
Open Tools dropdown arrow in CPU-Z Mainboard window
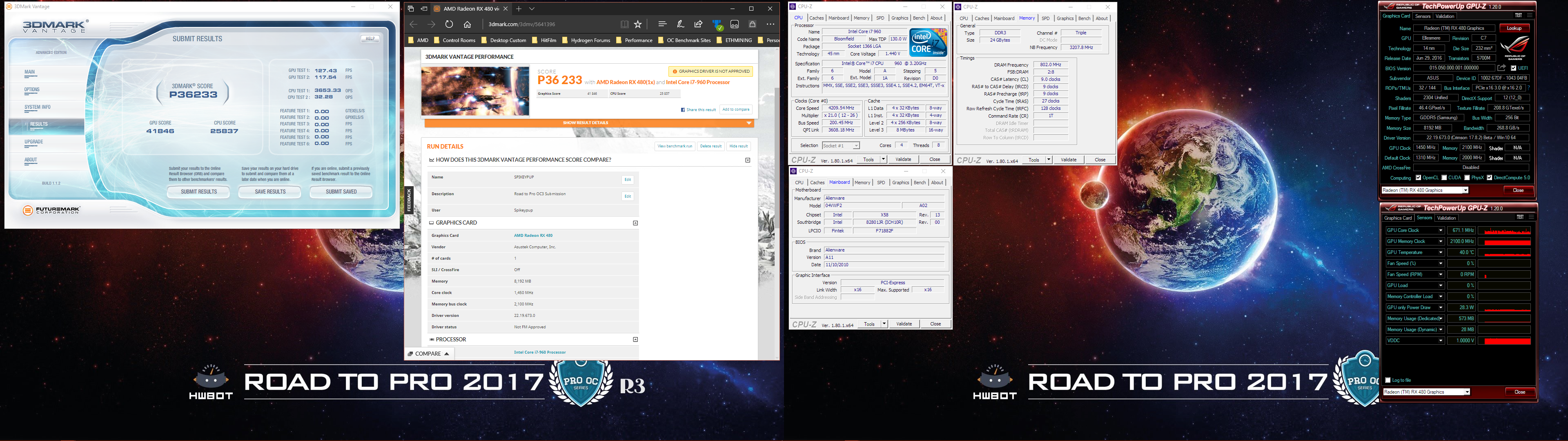click(x=884, y=324)
